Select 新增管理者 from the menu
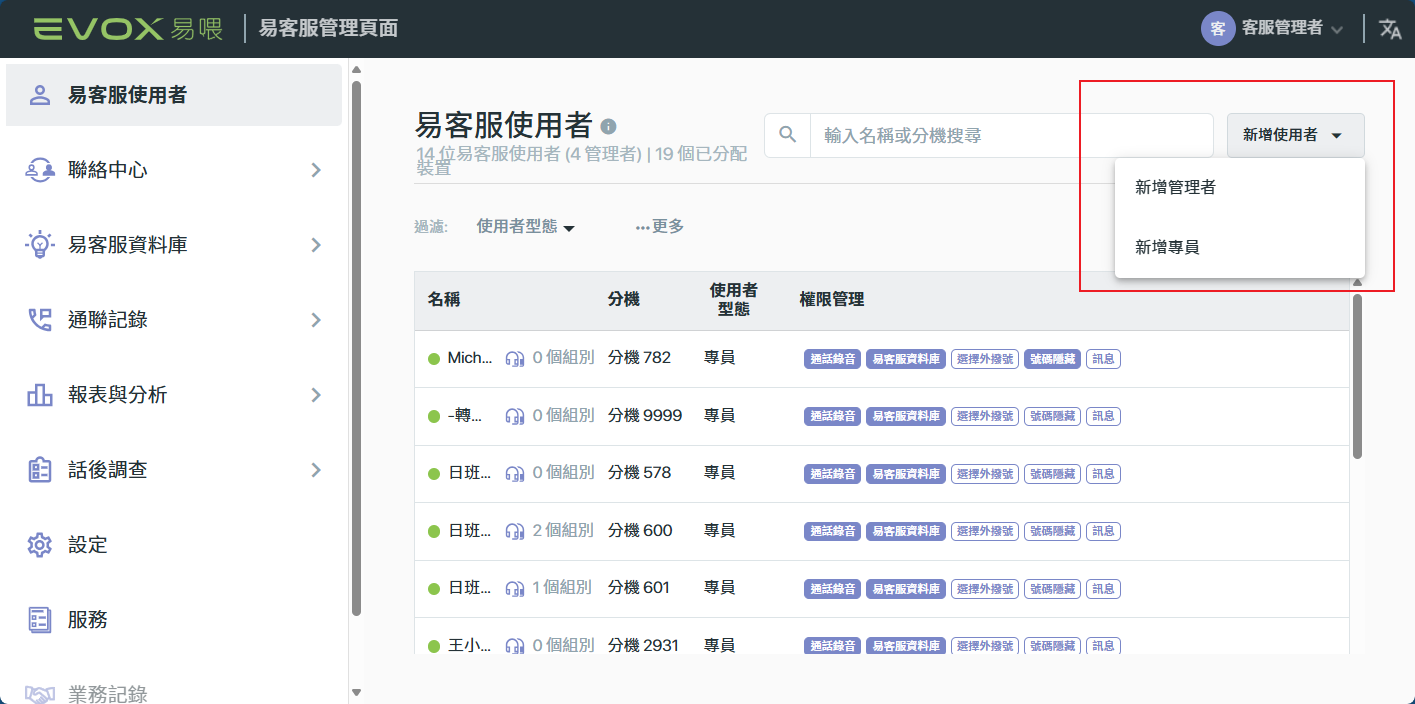 1176,187
